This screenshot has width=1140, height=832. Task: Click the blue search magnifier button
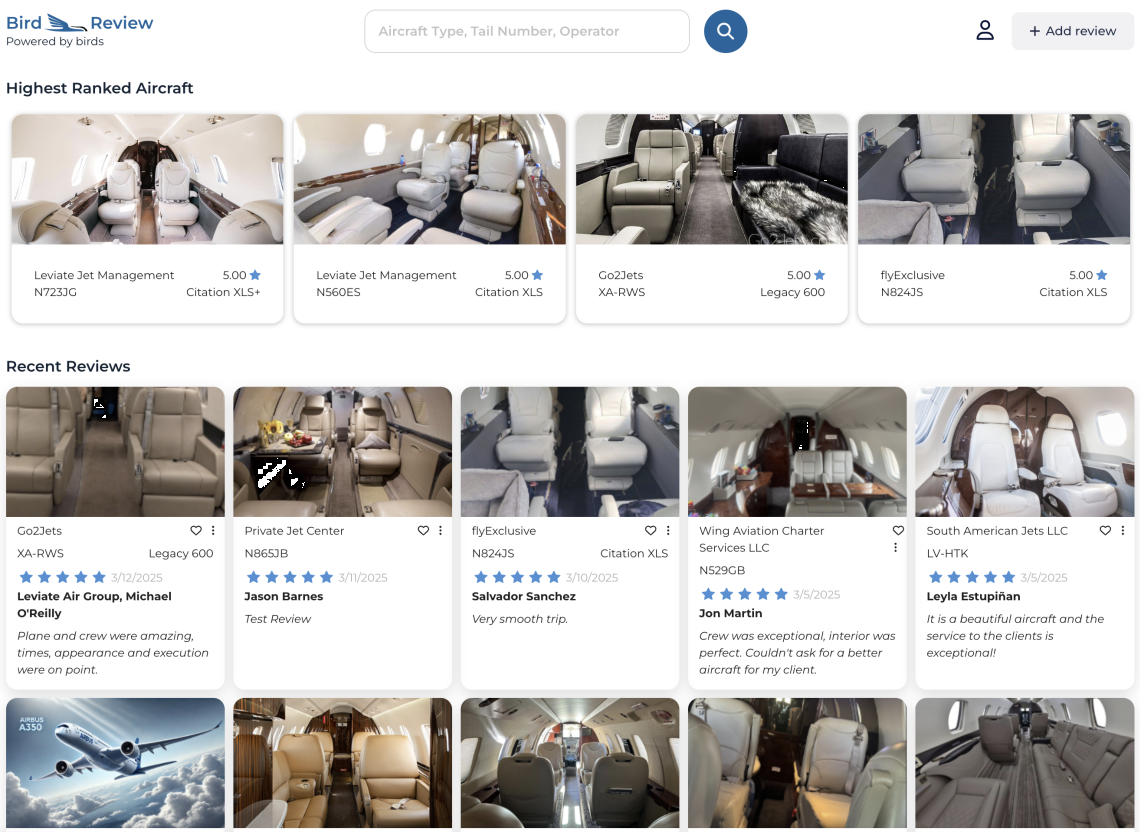pyautogui.click(x=725, y=31)
